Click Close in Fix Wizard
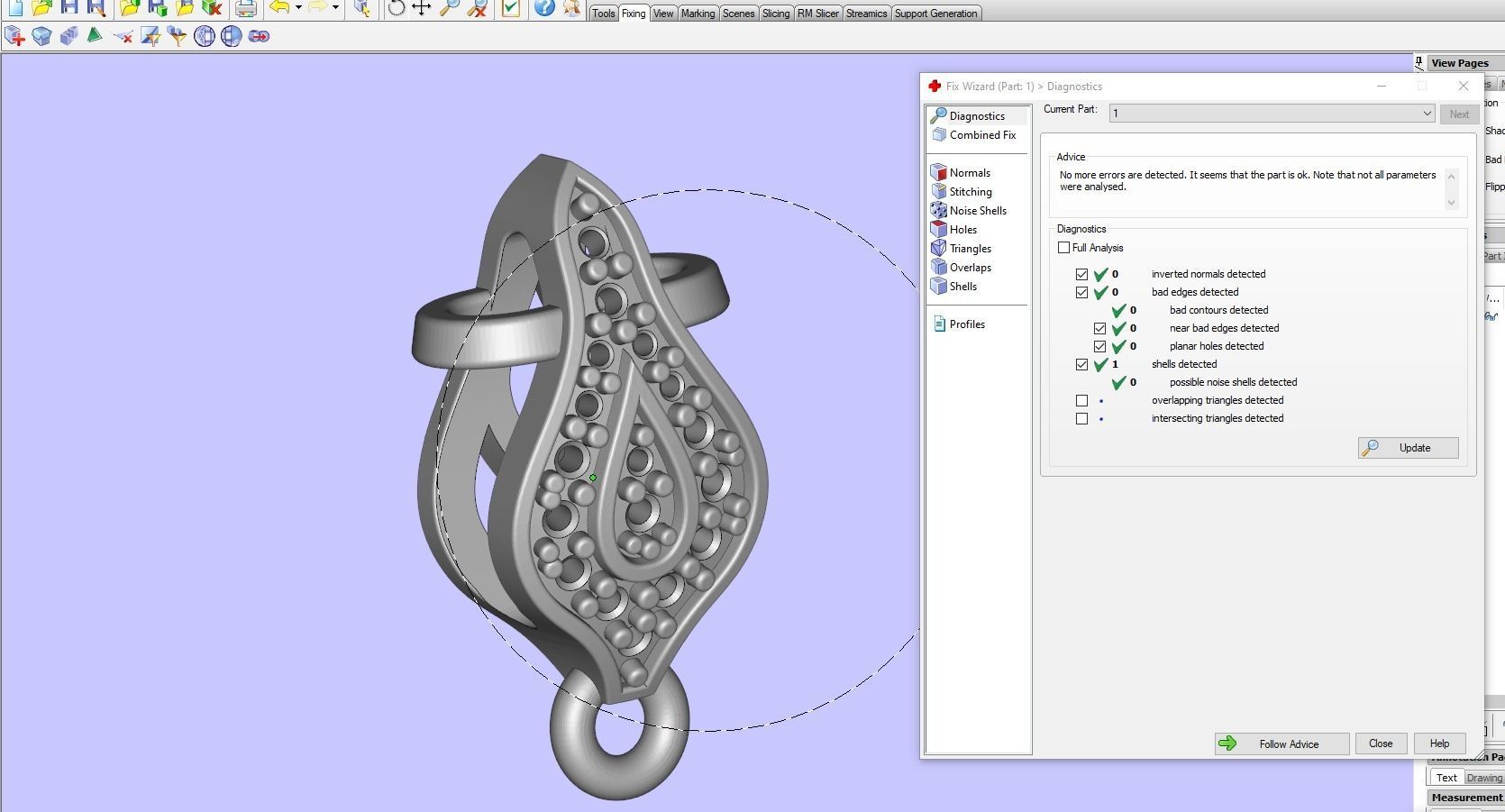The height and width of the screenshot is (812, 1505). [x=1381, y=744]
